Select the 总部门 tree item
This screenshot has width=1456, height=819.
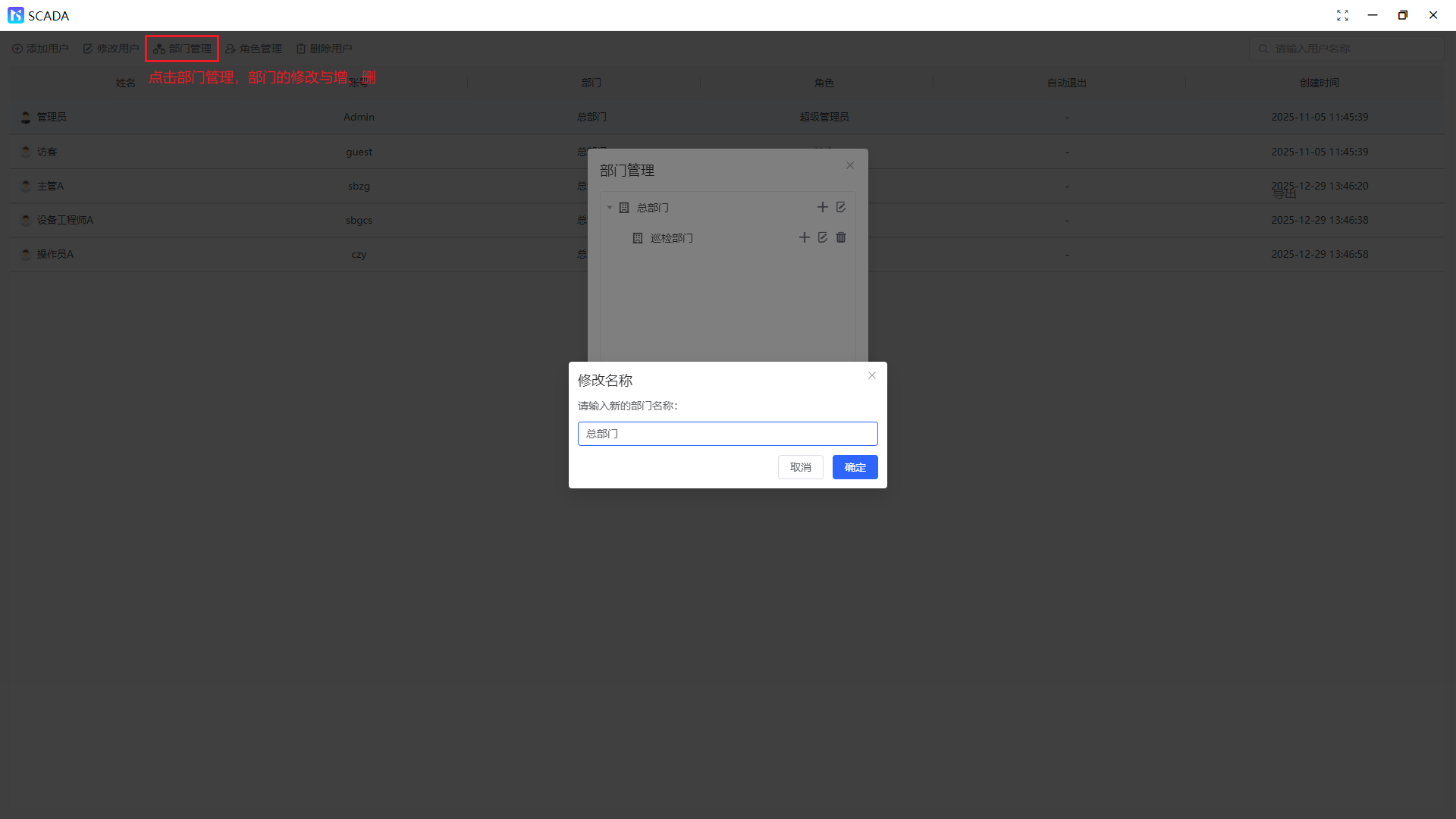pos(652,208)
